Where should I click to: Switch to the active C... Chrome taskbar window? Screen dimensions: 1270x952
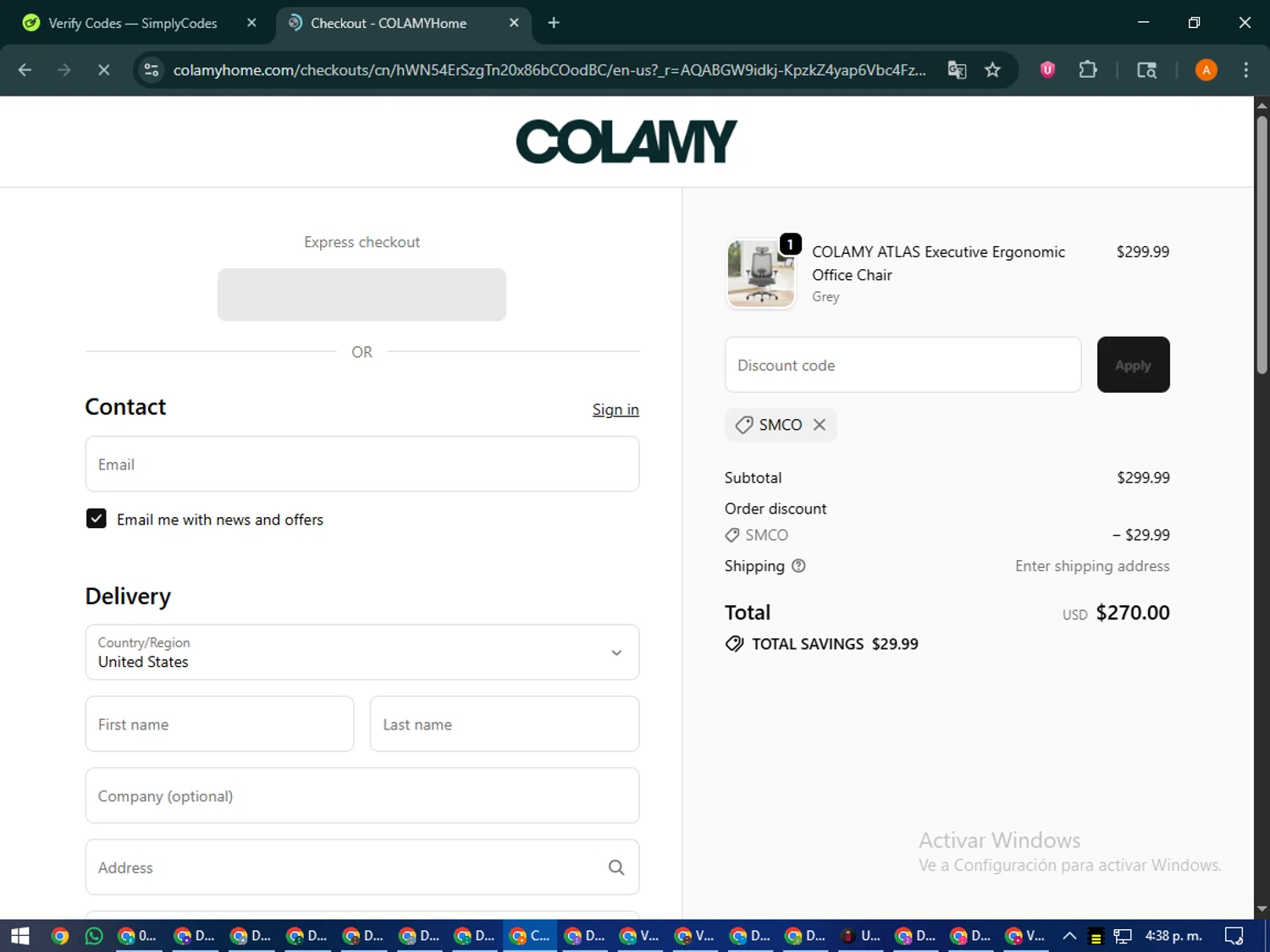click(530, 936)
